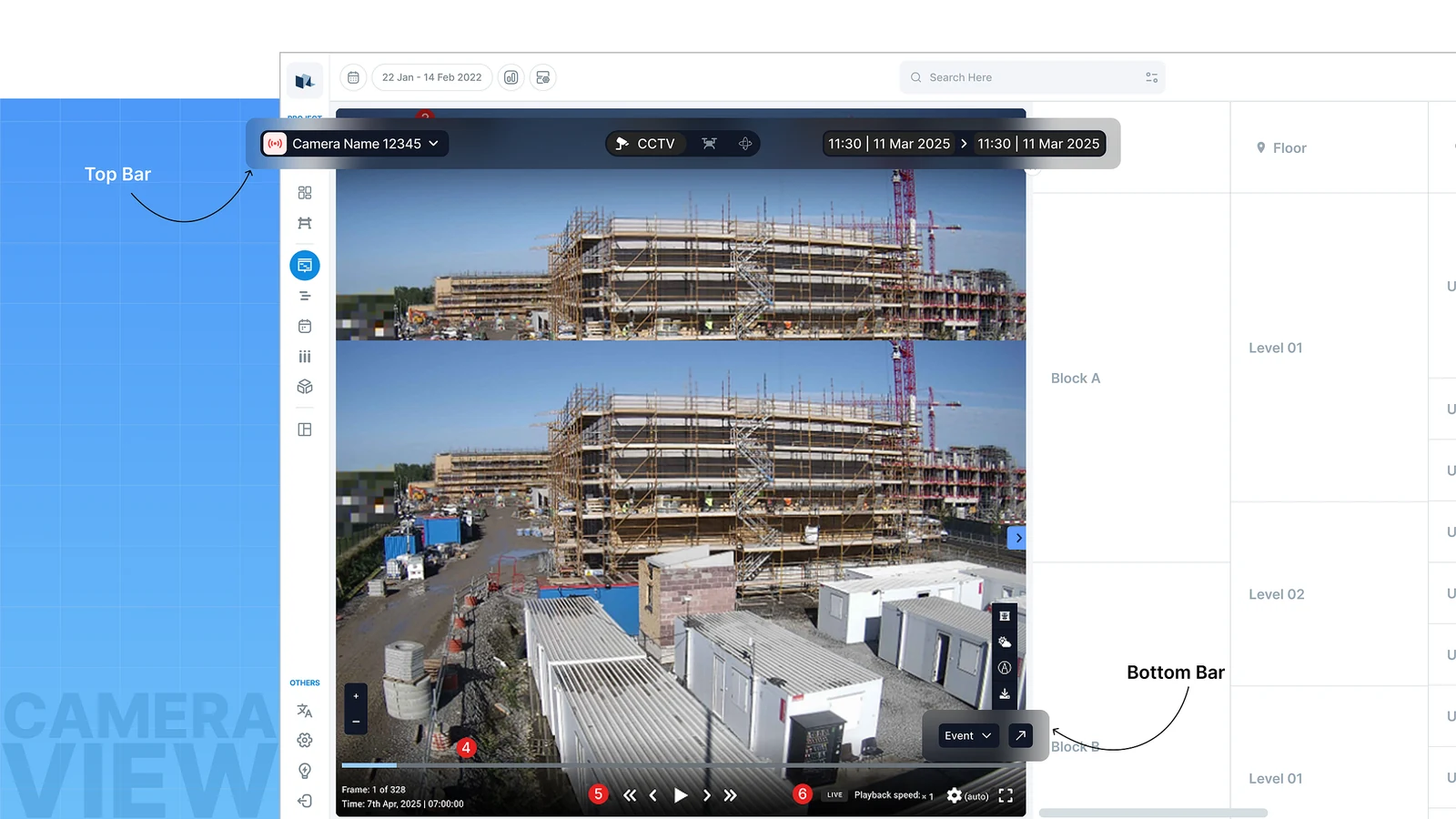Click the video progress bar
This screenshot has width=1456, height=819.
point(681,765)
